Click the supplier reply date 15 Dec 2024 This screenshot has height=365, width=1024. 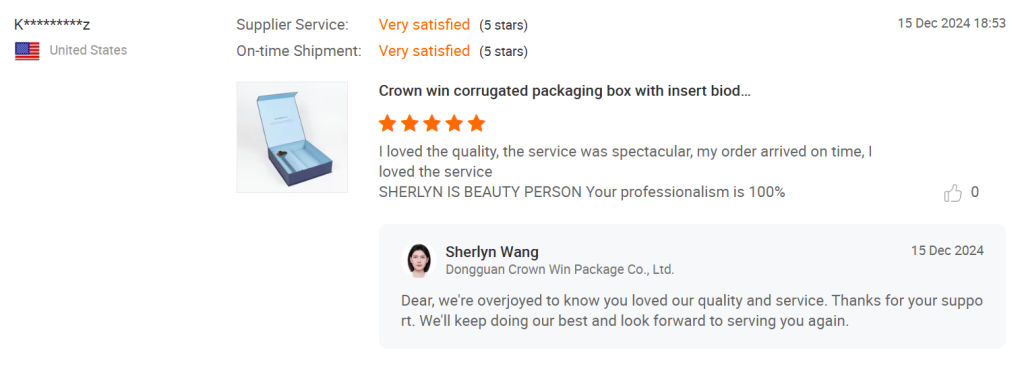(x=947, y=251)
